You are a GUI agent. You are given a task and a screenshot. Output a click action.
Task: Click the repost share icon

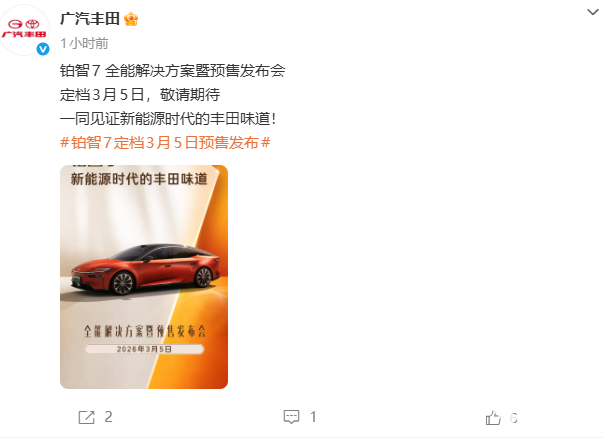(x=87, y=417)
